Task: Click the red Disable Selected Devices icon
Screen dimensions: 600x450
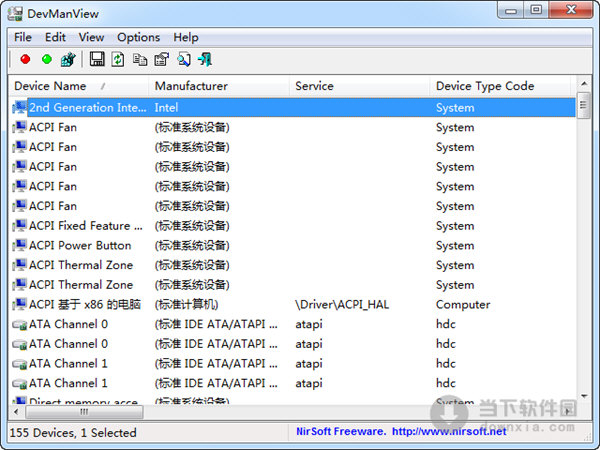Action: point(25,59)
